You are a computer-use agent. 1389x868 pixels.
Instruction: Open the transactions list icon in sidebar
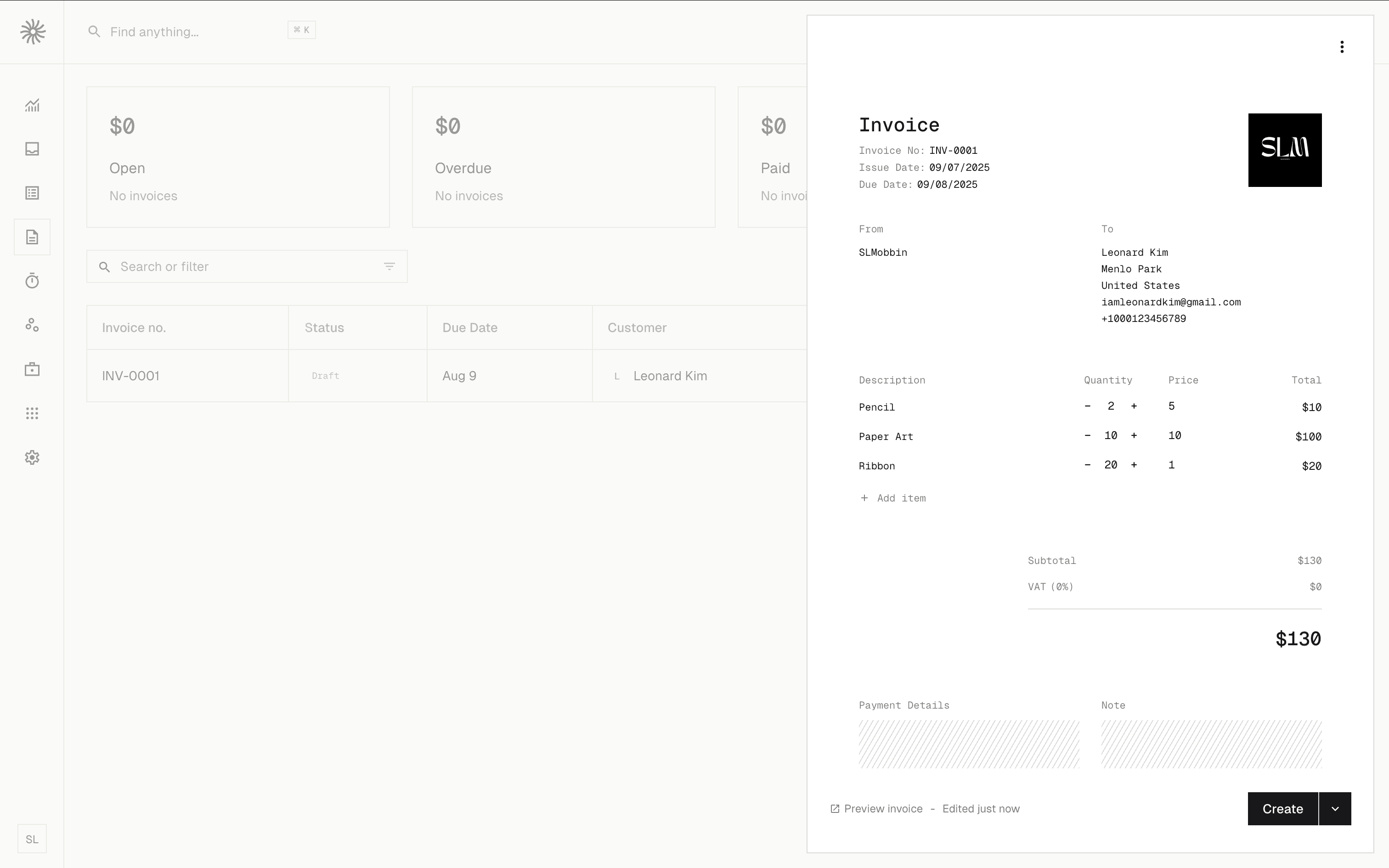[x=32, y=193]
